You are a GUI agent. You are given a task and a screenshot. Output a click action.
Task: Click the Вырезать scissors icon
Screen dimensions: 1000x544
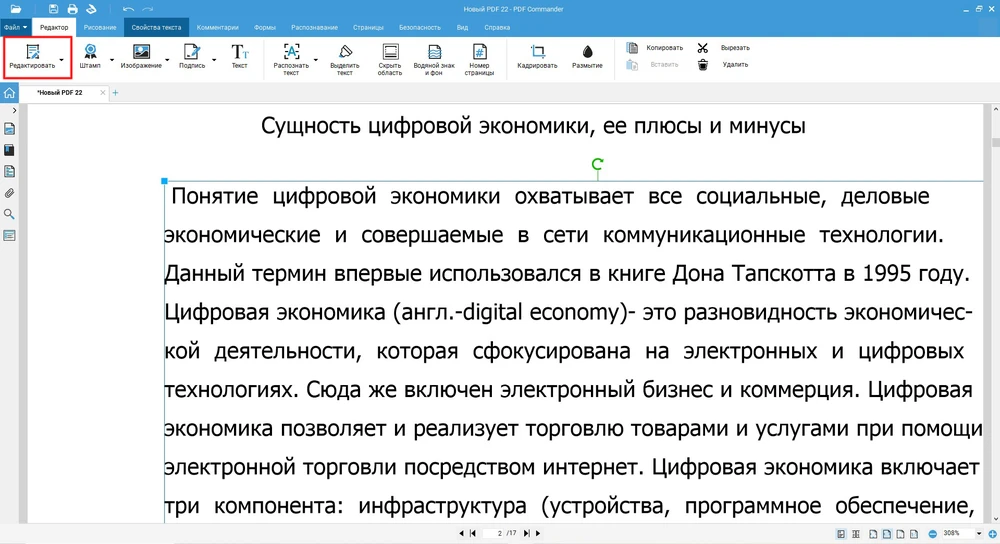pyautogui.click(x=703, y=47)
